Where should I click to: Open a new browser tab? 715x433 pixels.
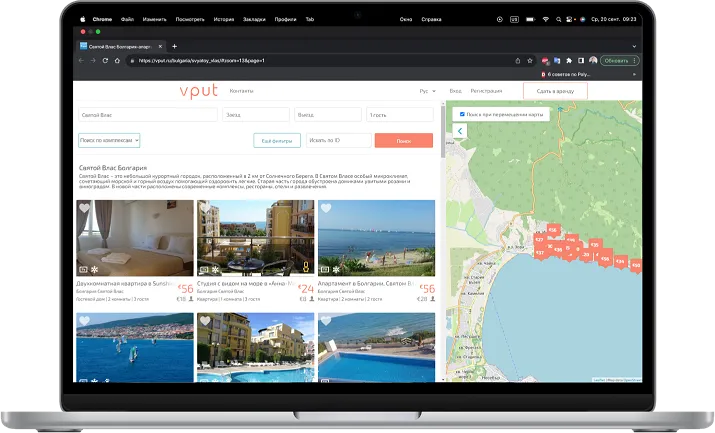point(174,46)
